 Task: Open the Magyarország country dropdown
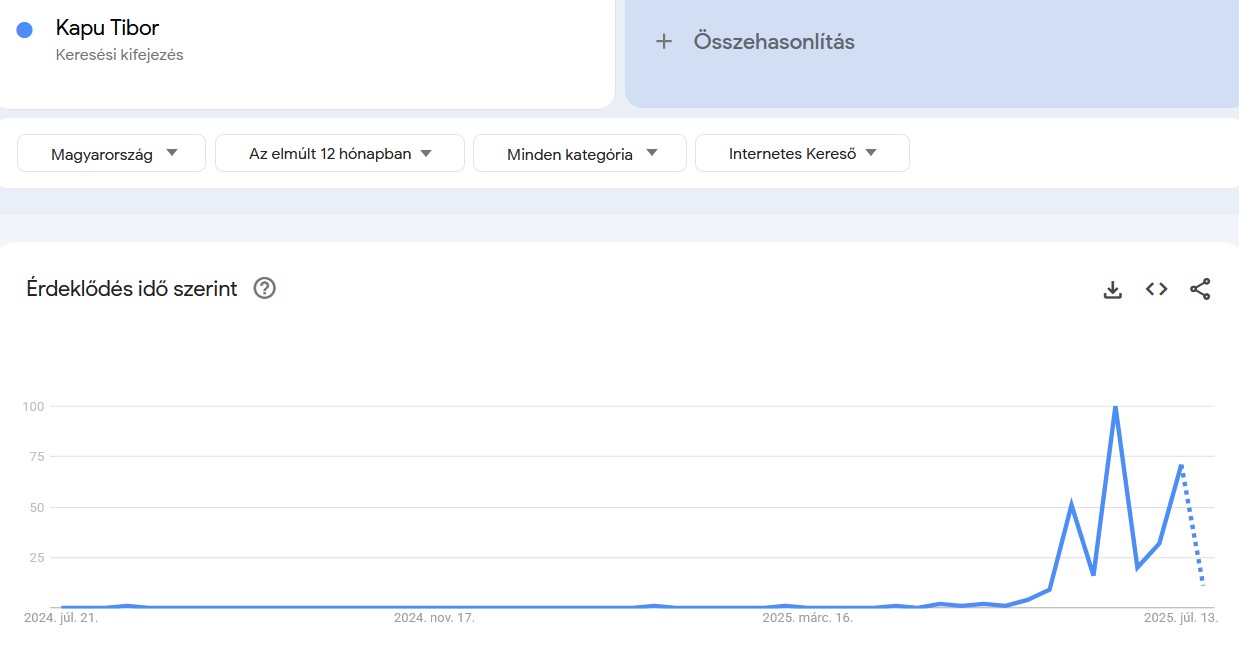pos(111,153)
